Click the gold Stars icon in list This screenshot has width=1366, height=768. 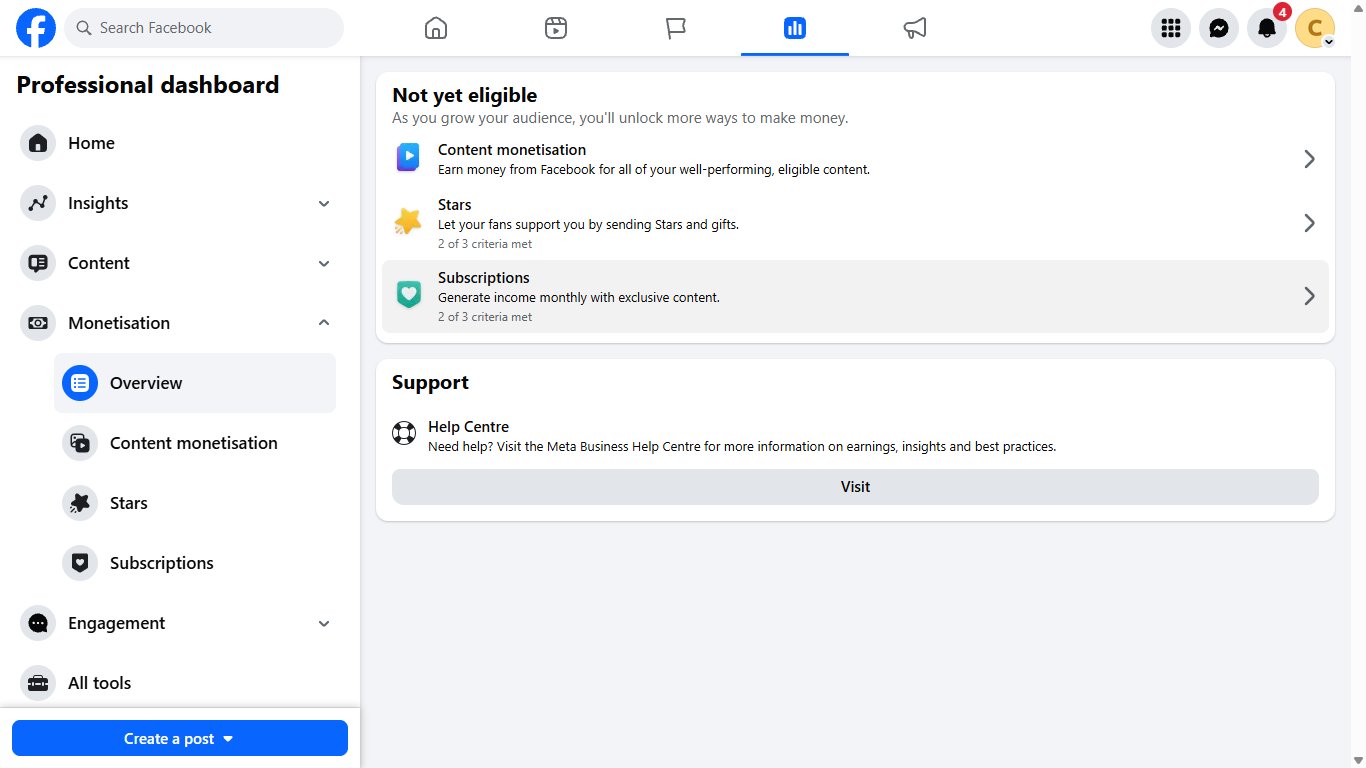408,222
